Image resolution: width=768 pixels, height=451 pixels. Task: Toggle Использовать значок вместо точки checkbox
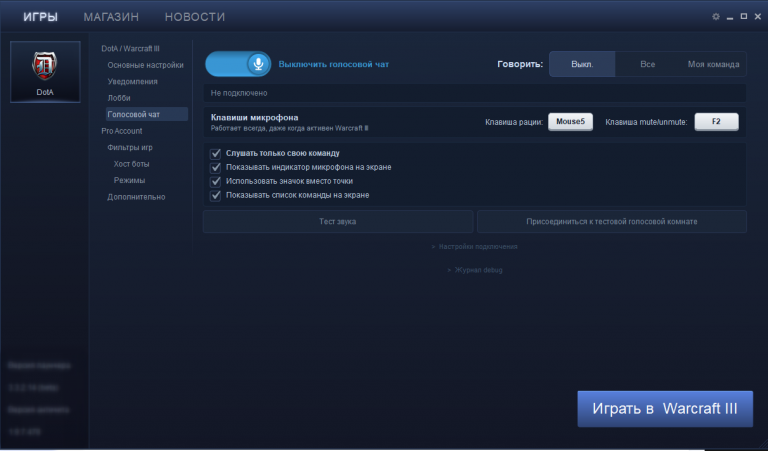(216, 182)
